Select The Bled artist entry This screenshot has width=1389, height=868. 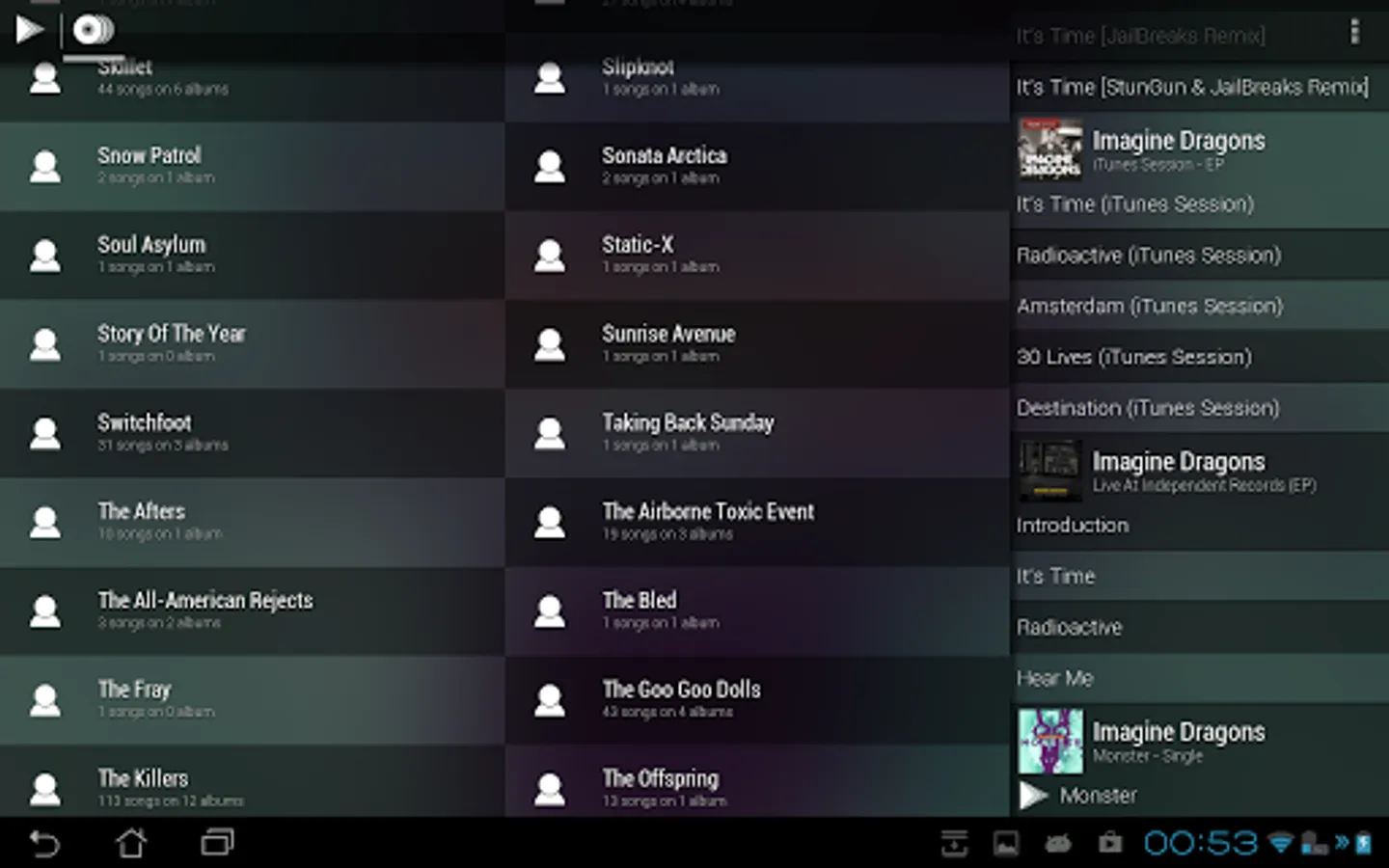coord(757,610)
